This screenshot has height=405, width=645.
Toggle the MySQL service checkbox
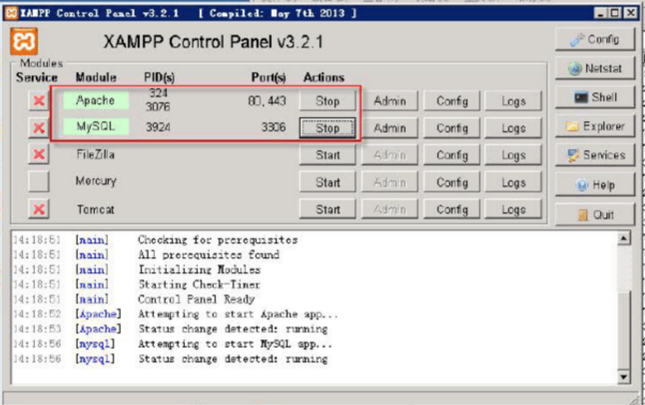point(39,128)
